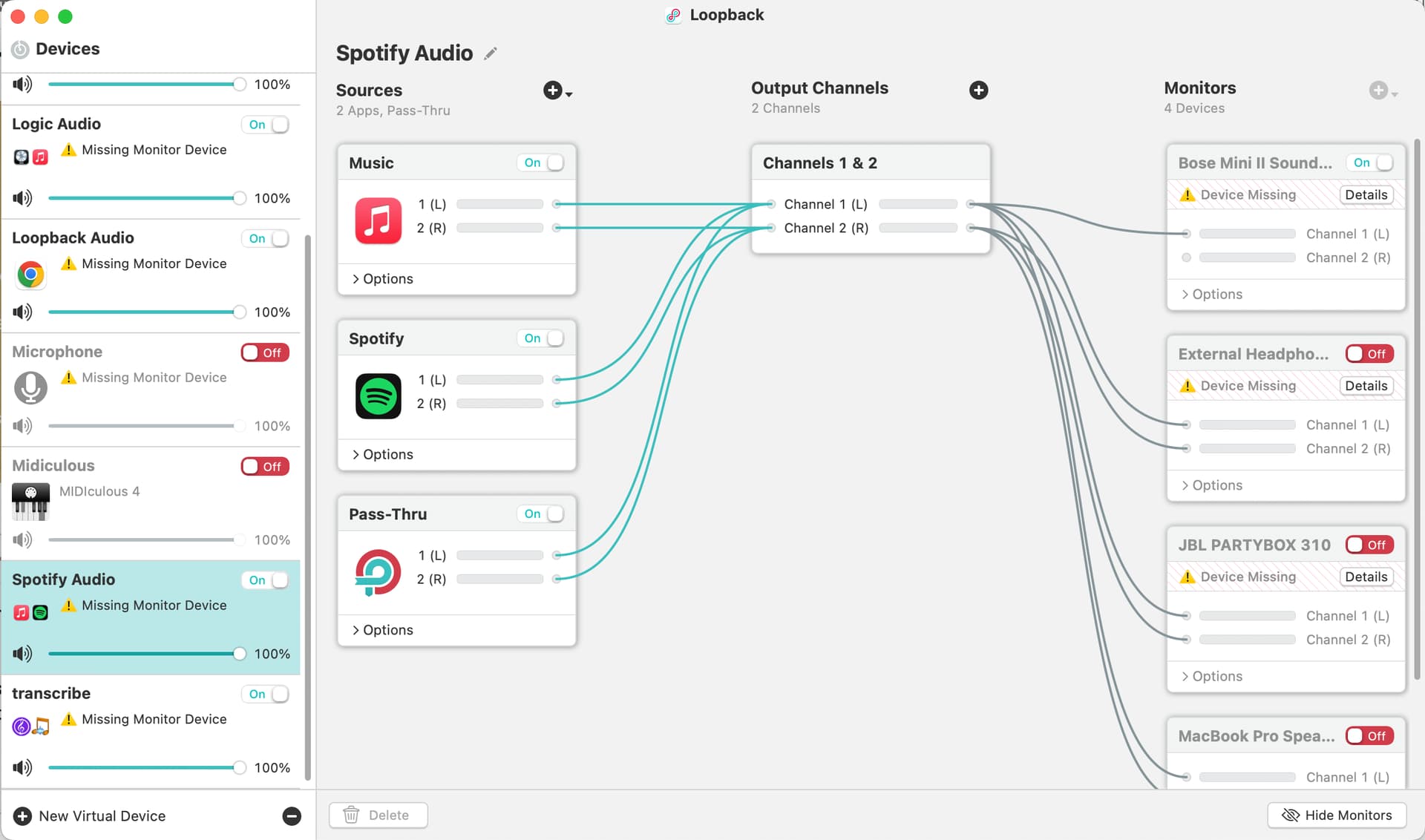
Task: Click the pencil icon to rename Spotify Audio
Action: point(490,53)
